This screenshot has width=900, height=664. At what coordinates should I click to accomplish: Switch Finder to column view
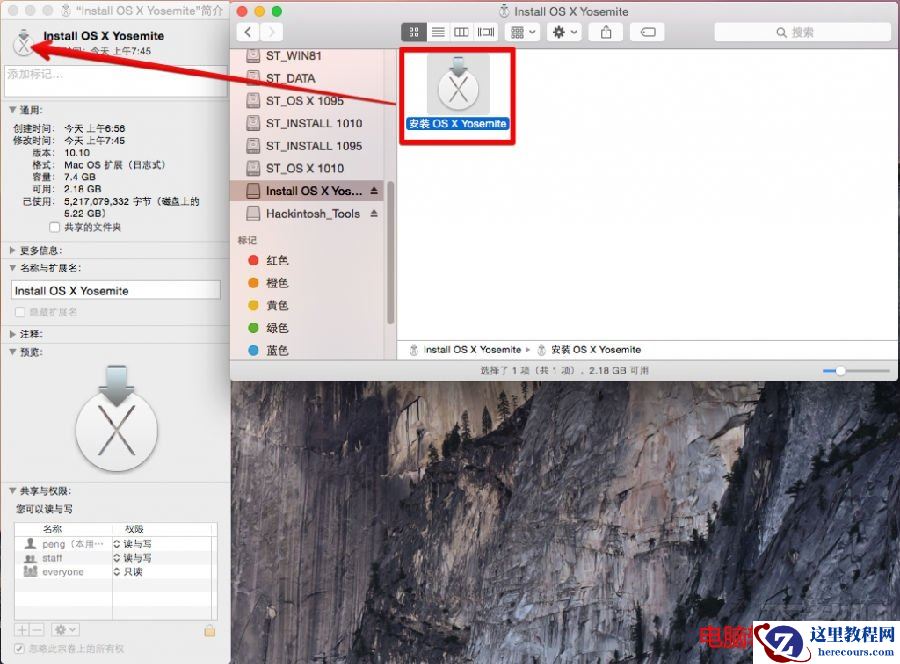pos(461,32)
